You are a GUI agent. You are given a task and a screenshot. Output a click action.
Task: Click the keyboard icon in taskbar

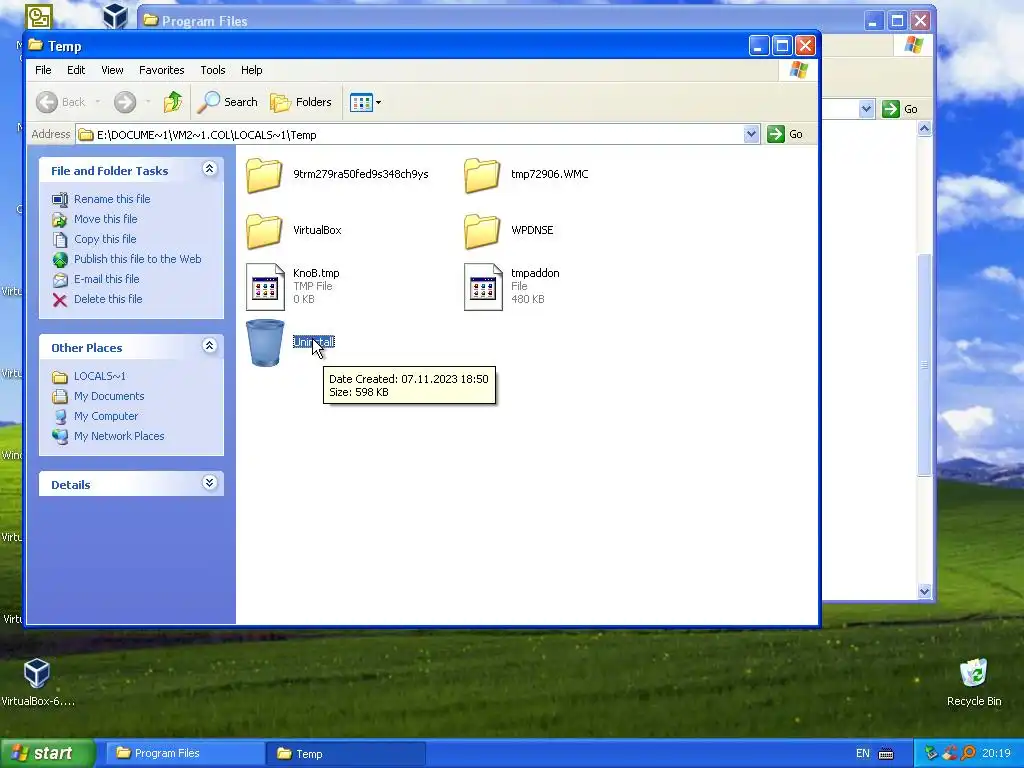tap(886, 754)
